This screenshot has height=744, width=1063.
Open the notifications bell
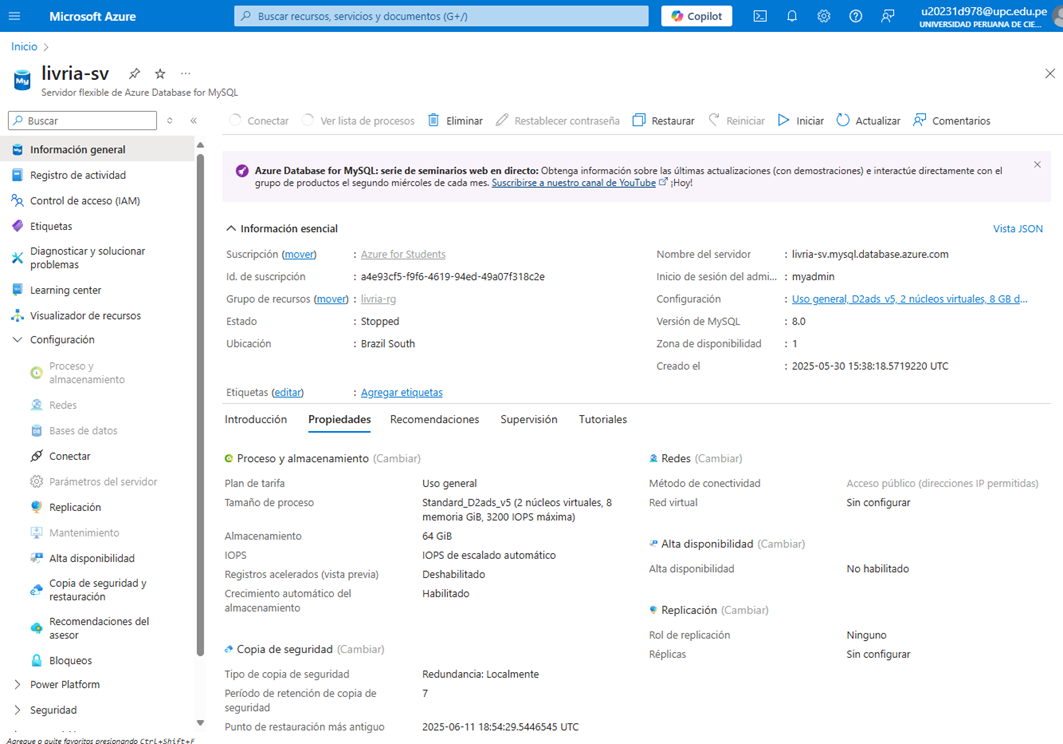pos(792,16)
